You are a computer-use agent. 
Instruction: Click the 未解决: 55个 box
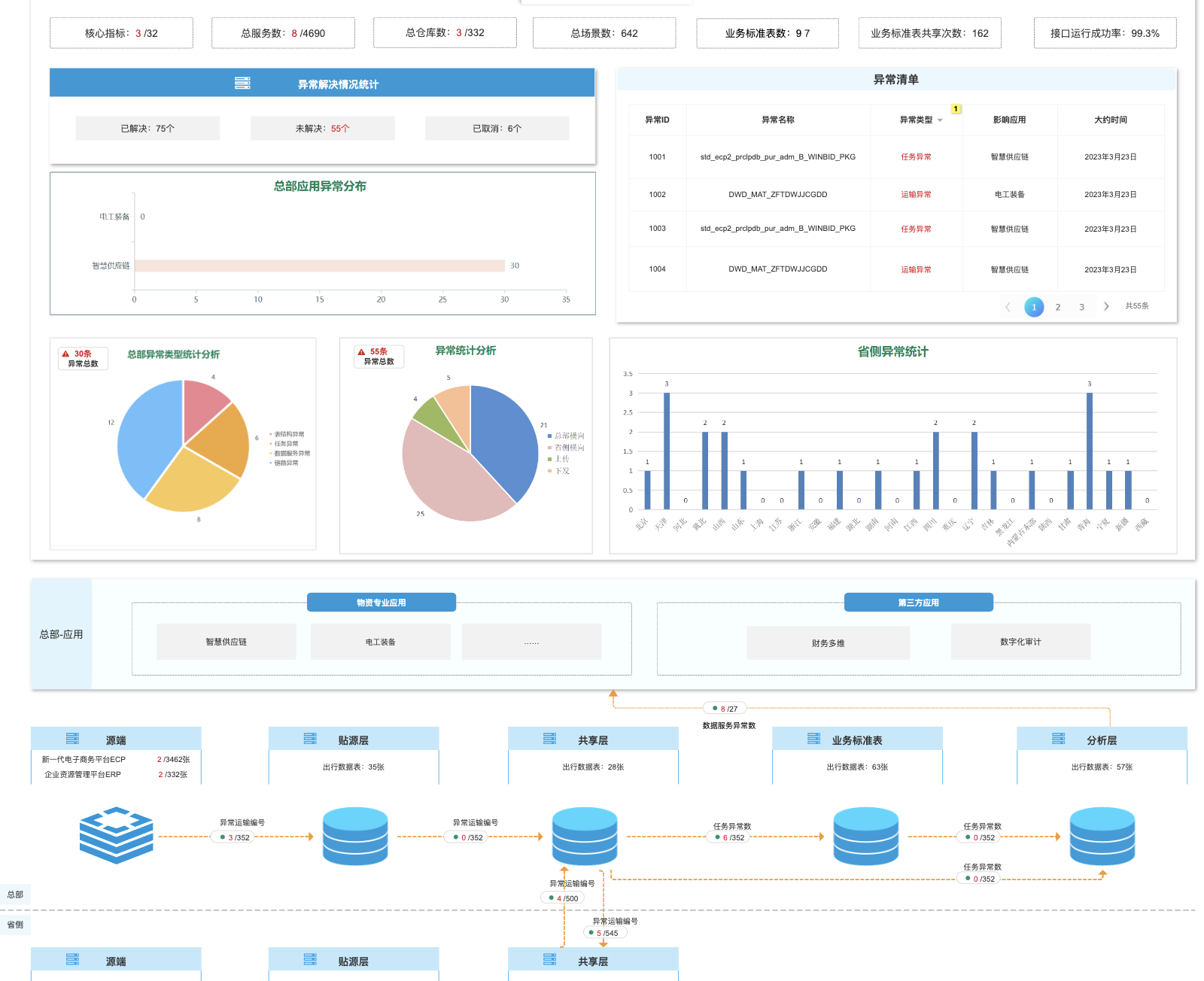323,129
